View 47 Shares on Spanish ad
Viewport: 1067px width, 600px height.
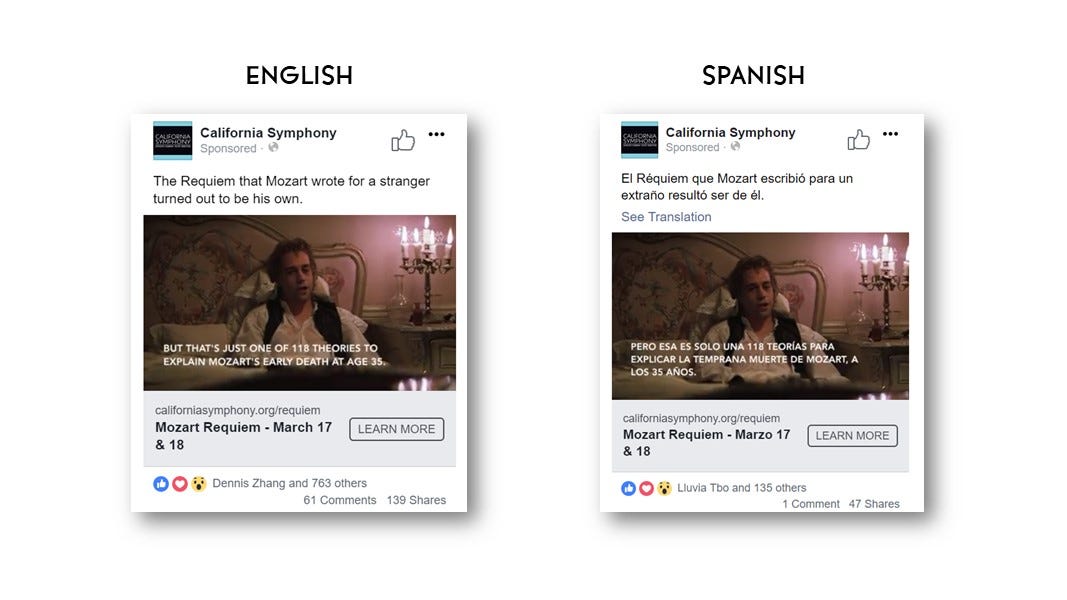(x=874, y=504)
